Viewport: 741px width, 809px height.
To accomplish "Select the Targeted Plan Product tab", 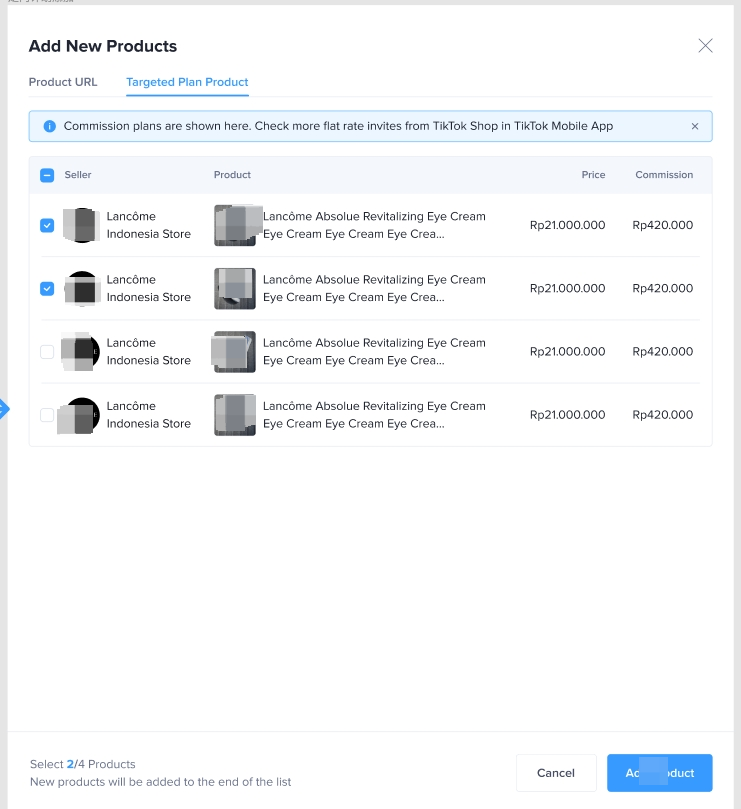I will pos(187,82).
